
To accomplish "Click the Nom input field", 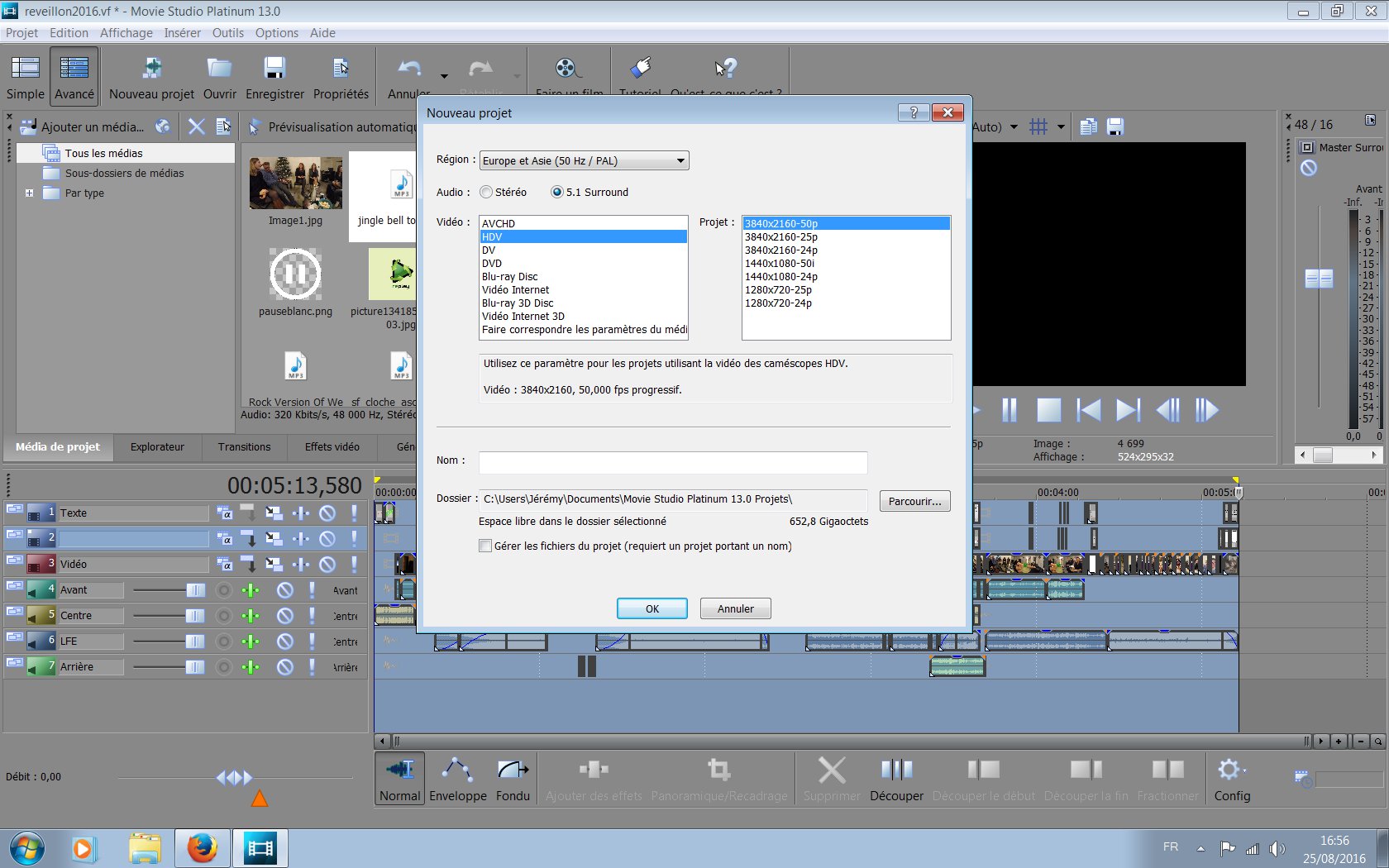I will [x=673, y=462].
